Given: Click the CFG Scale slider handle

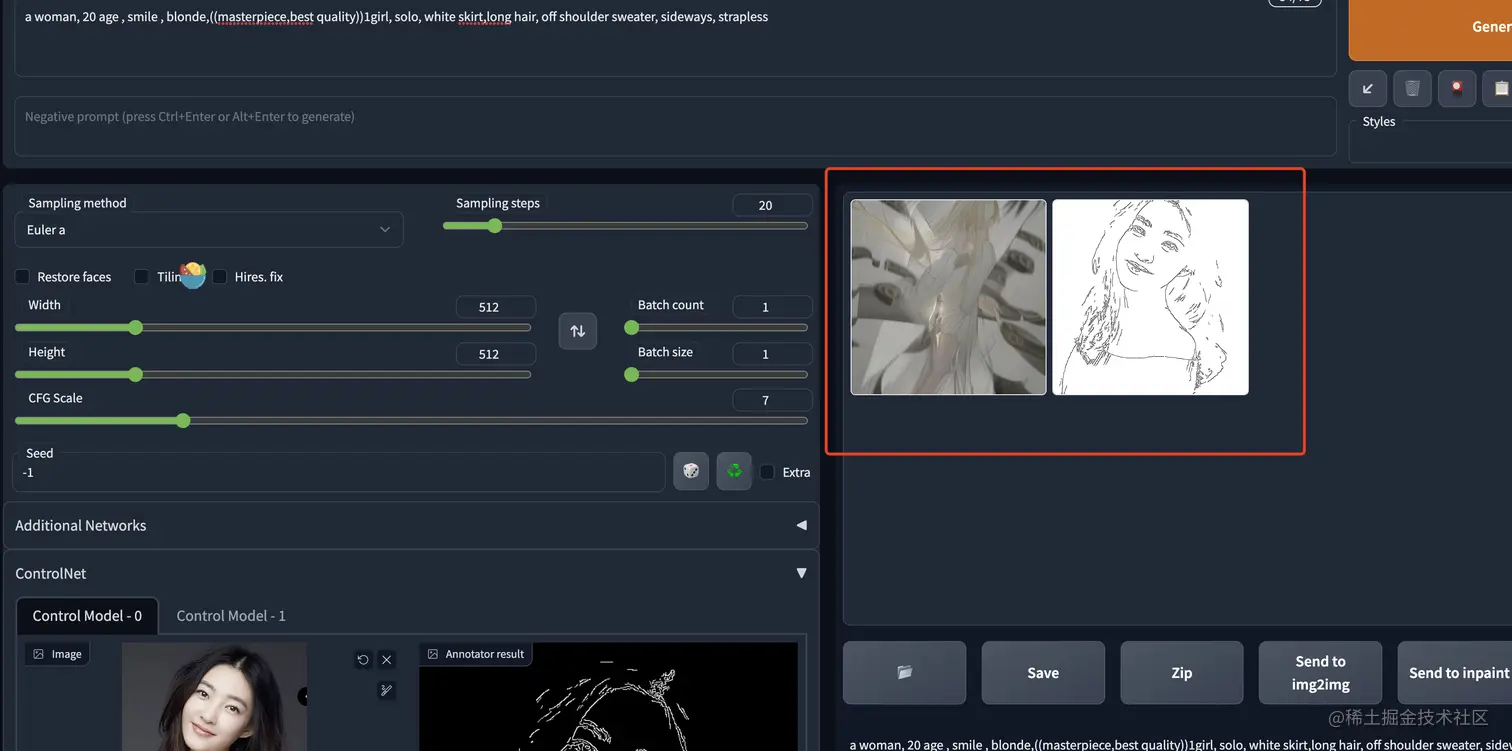Looking at the screenshot, I should point(183,421).
